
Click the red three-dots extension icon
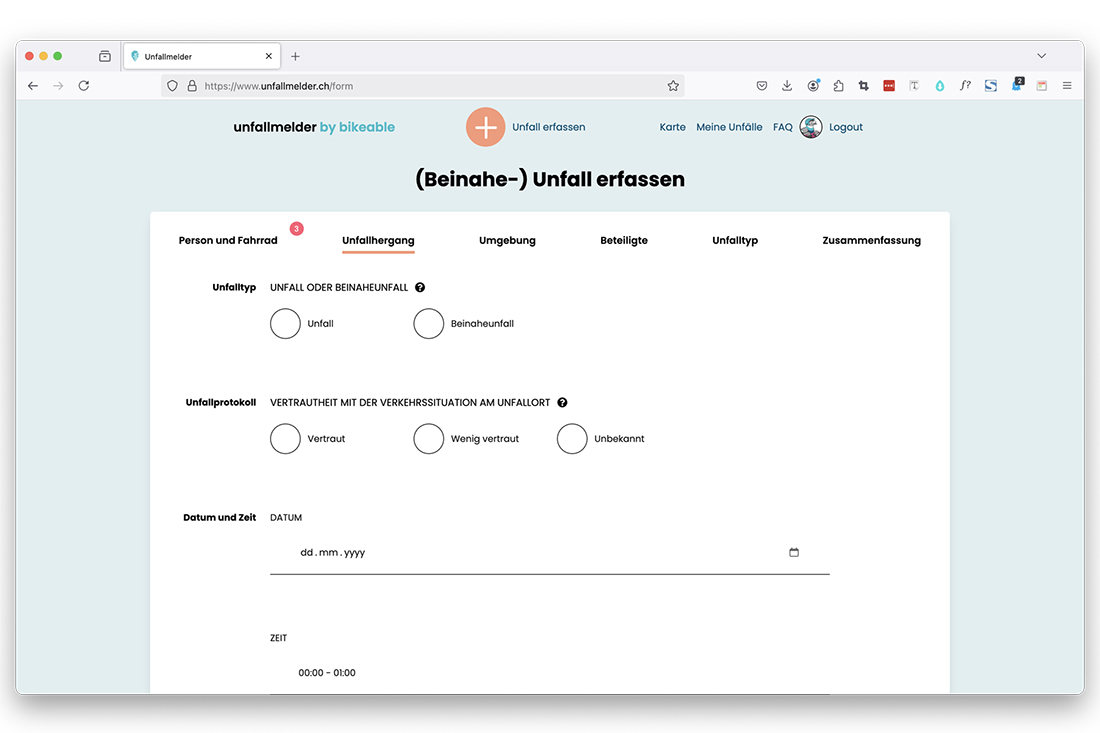pyautogui.click(x=889, y=86)
